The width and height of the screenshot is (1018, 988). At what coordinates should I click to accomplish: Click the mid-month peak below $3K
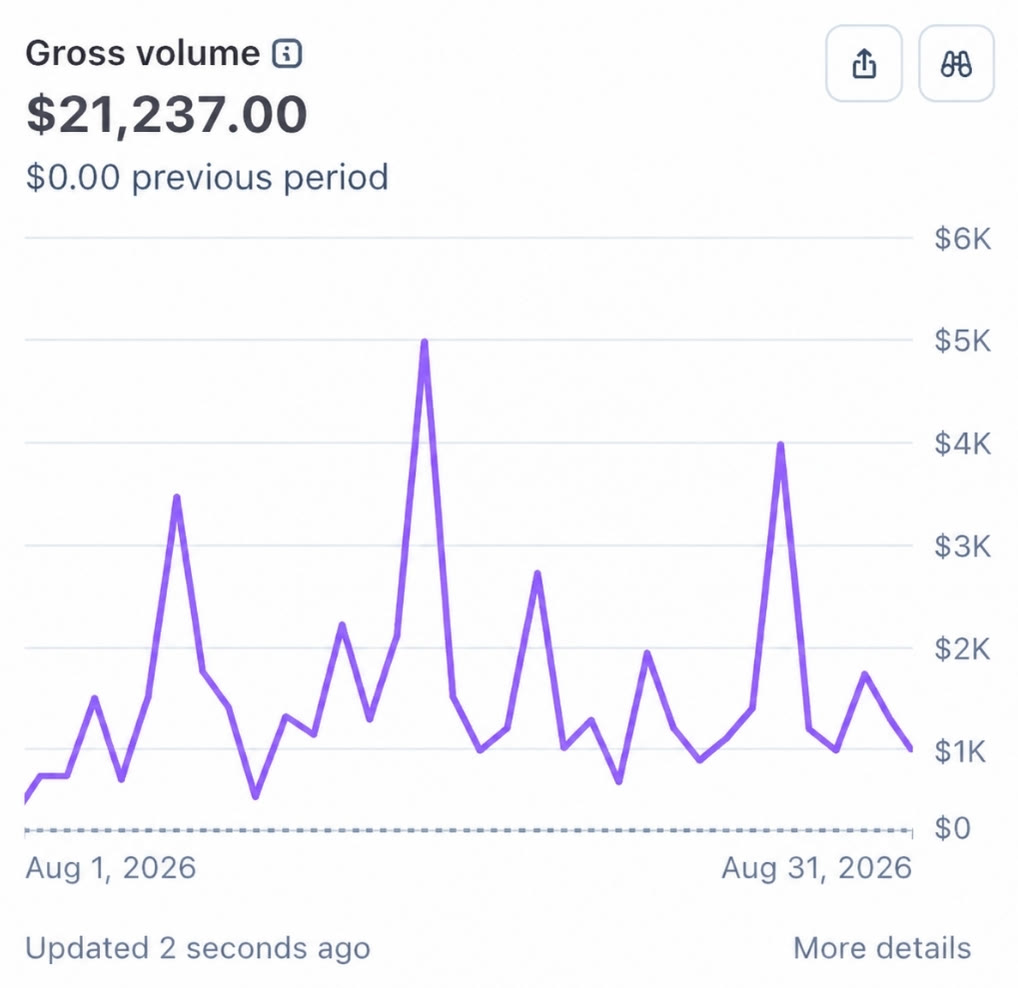coord(538,574)
